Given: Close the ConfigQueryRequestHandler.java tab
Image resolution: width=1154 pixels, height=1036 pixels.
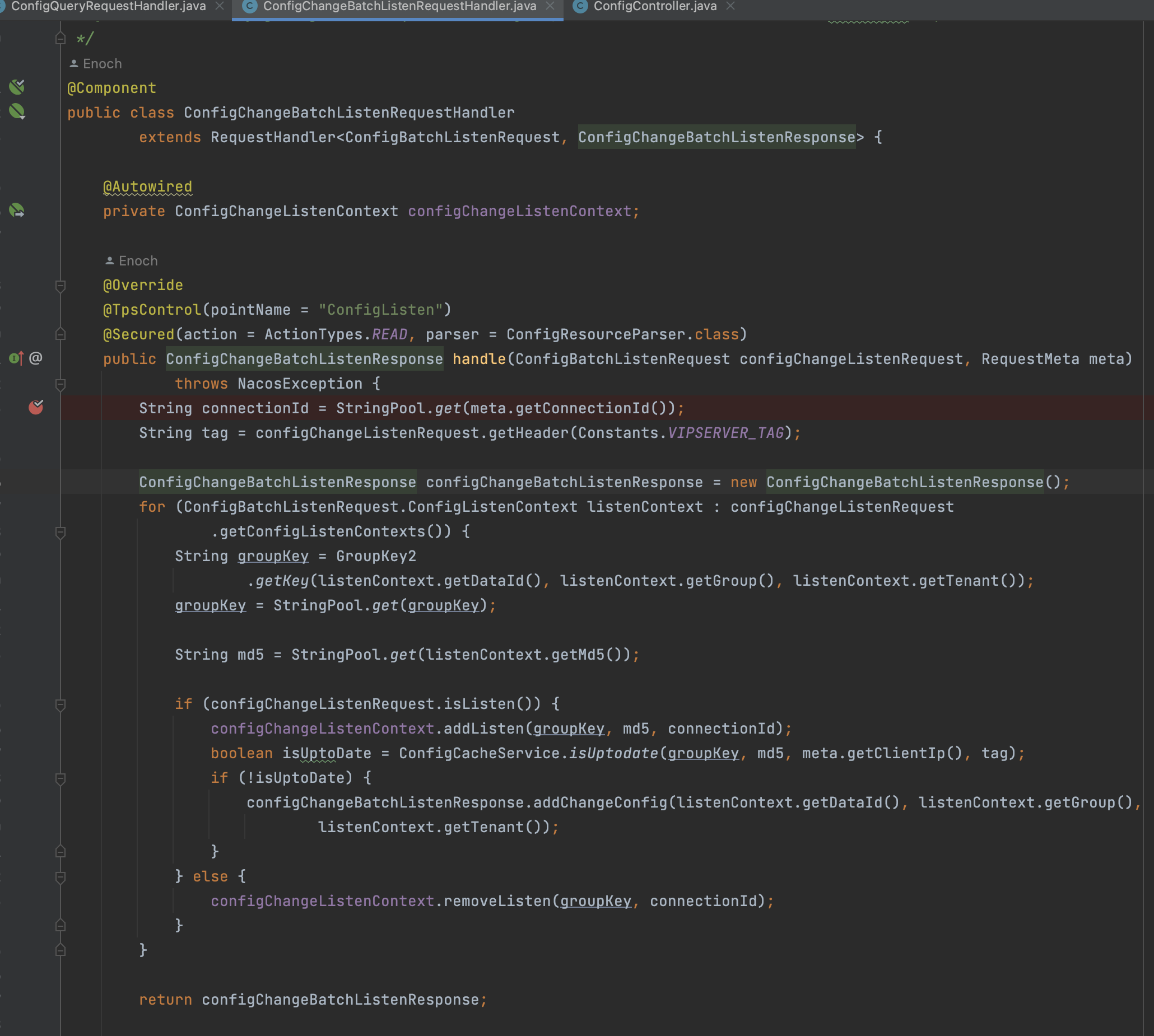Looking at the screenshot, I should (220, 6).
